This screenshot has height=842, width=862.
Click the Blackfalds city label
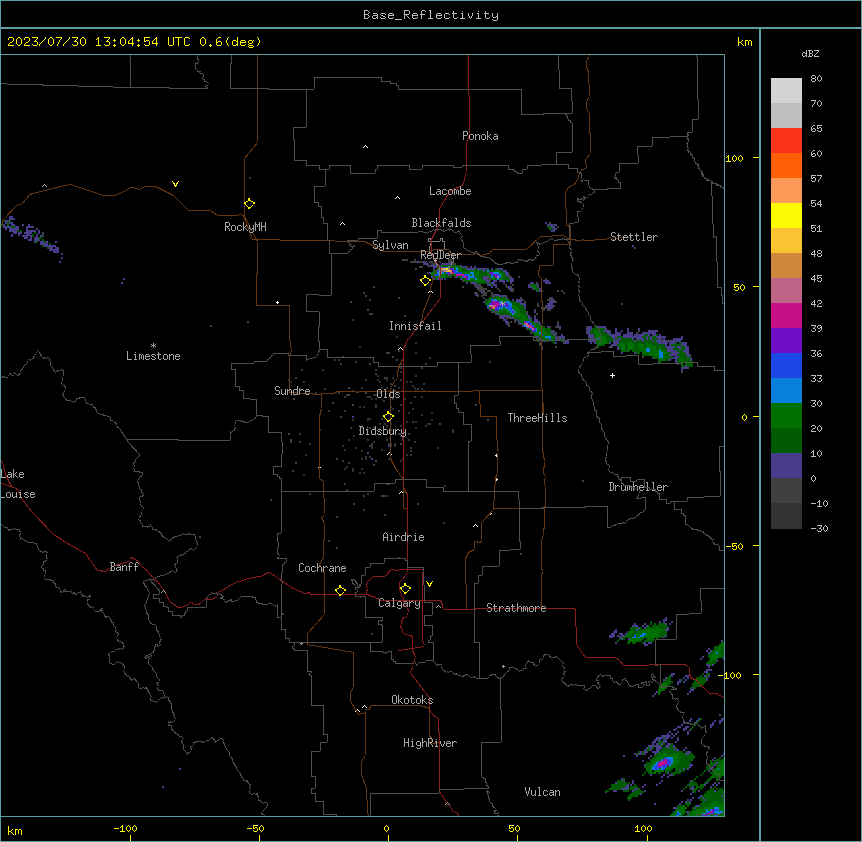tap(441, 223)
